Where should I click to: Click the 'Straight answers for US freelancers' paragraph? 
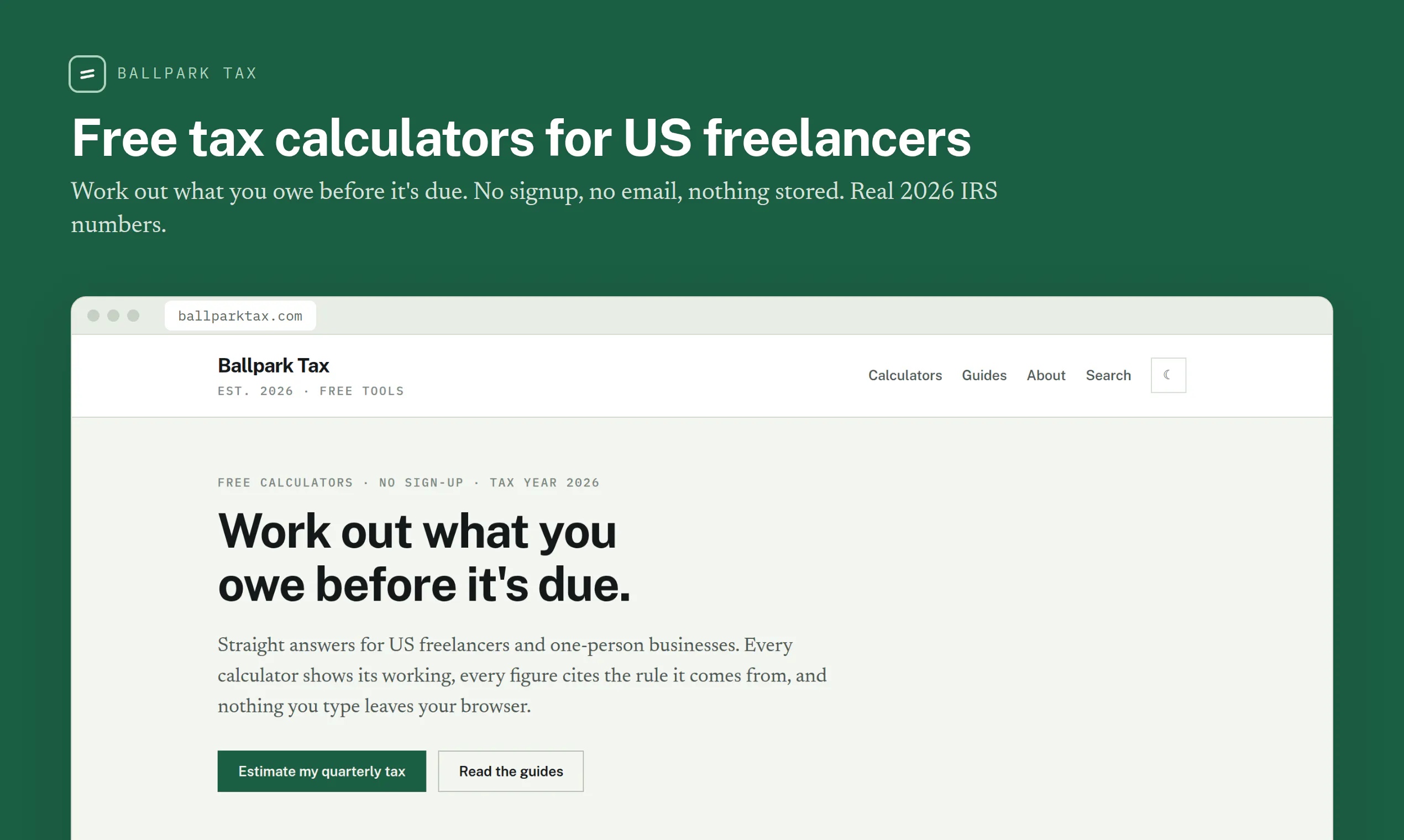522,675
